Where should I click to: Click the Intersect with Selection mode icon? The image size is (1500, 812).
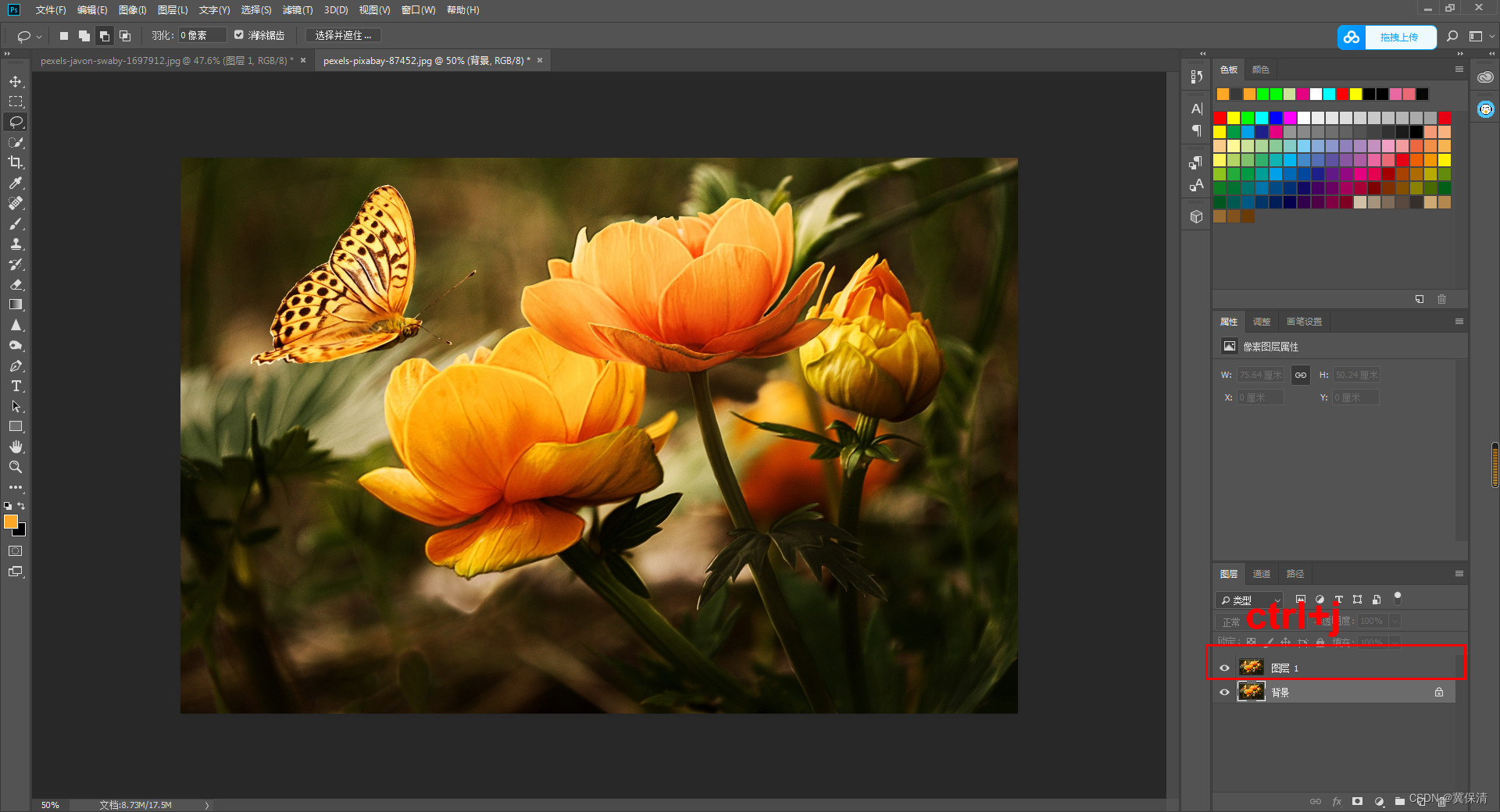[125, 36]
